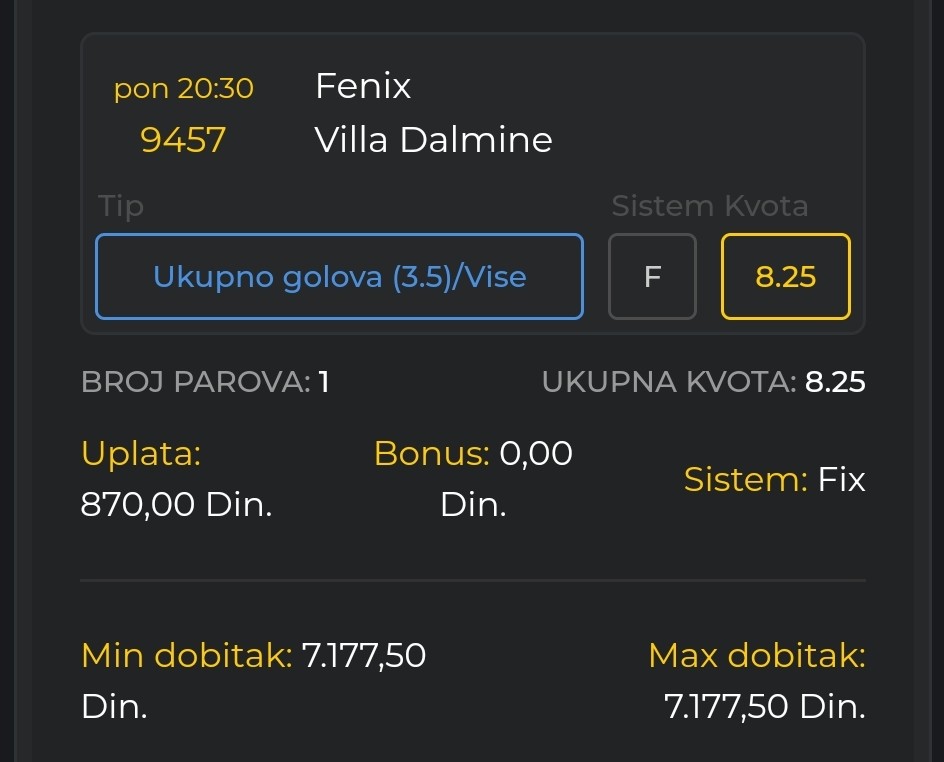The height and width of the screenshot is (762, 944).
Task: Click the Villa Dalmine team name
Action: pyautogui.click(x=433, y=140)
